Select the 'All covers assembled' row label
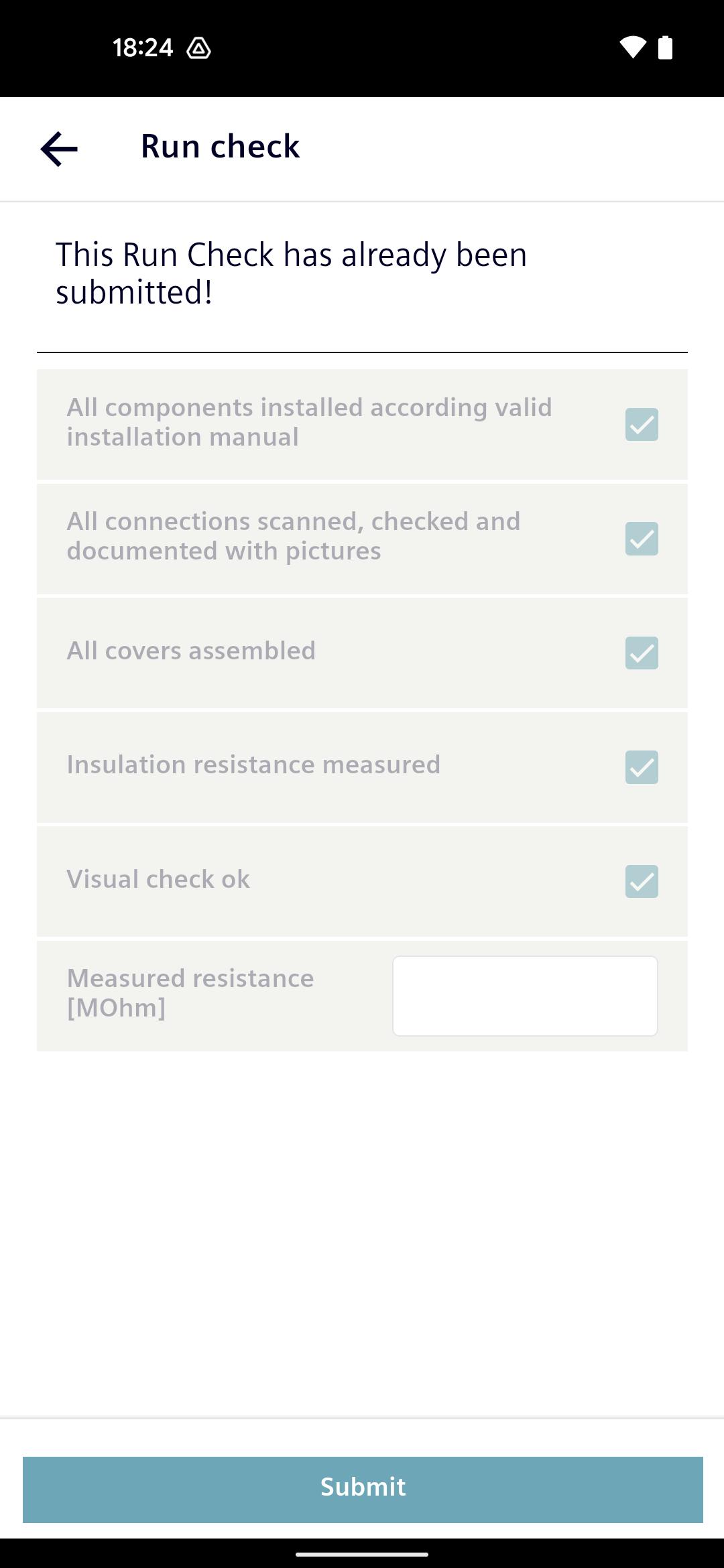Viewport: 724px width, 1568px height. pyautogui.click(x=191, y=651)
